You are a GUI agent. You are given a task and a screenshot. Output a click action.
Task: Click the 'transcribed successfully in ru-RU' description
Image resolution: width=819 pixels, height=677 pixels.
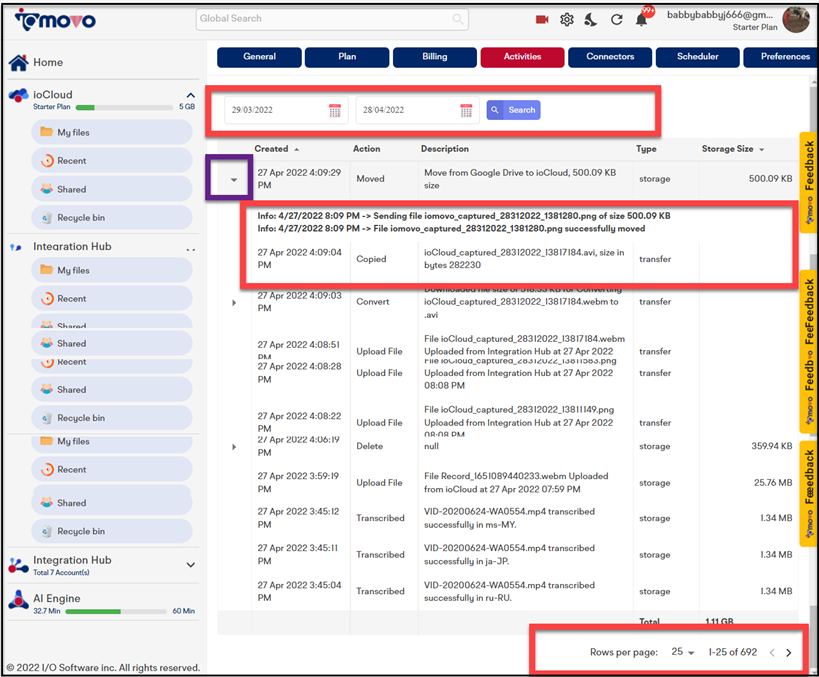pos(509,591)
